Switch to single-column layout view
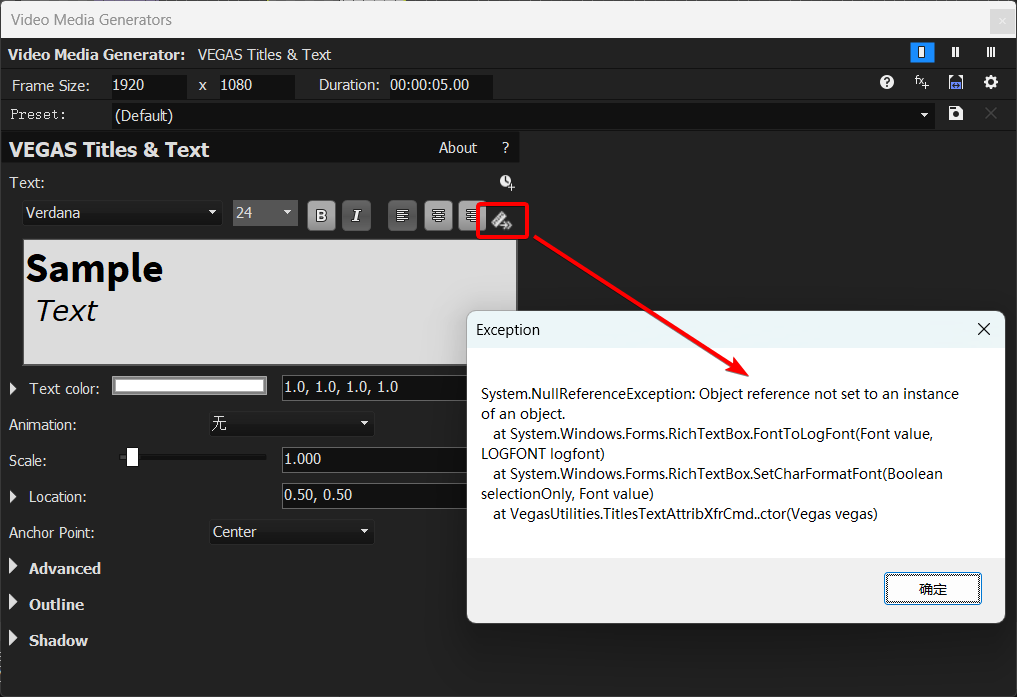 (921, 52)
